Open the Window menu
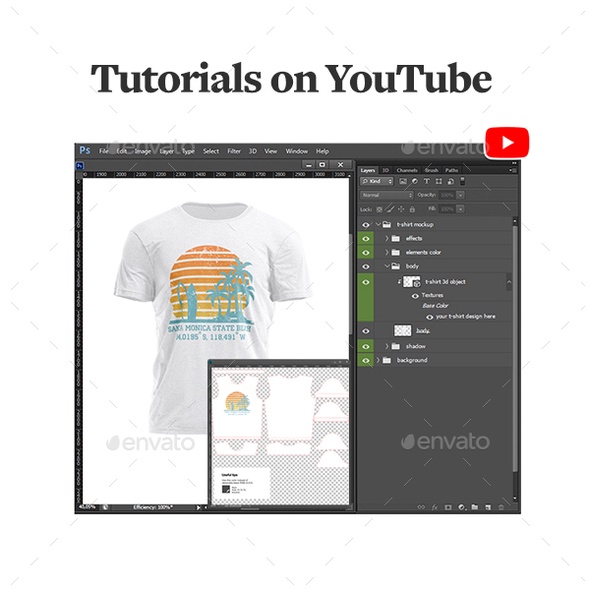The height and width of the screenshot is (590, 590). 297,151
